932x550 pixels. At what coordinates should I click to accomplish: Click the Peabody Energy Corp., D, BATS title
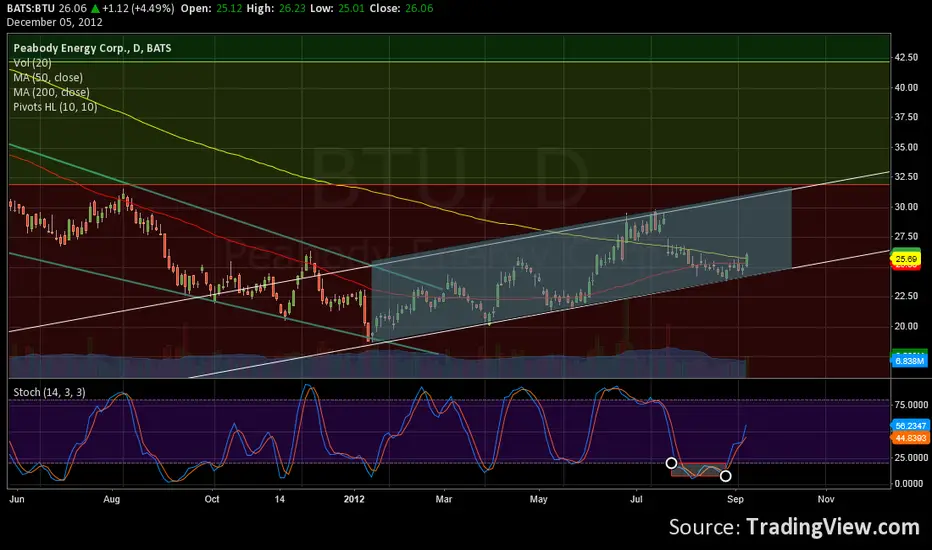coord(92,48)
